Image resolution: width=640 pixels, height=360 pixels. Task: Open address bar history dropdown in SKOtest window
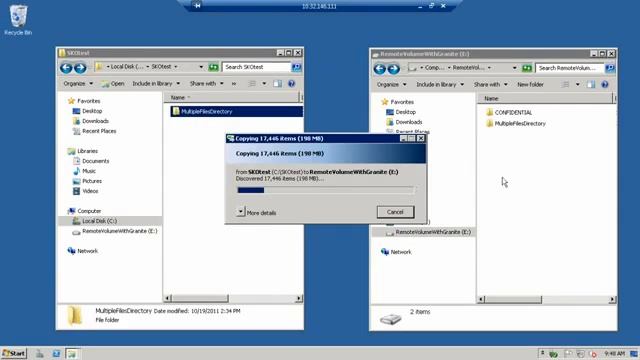[x=201, y=67]
